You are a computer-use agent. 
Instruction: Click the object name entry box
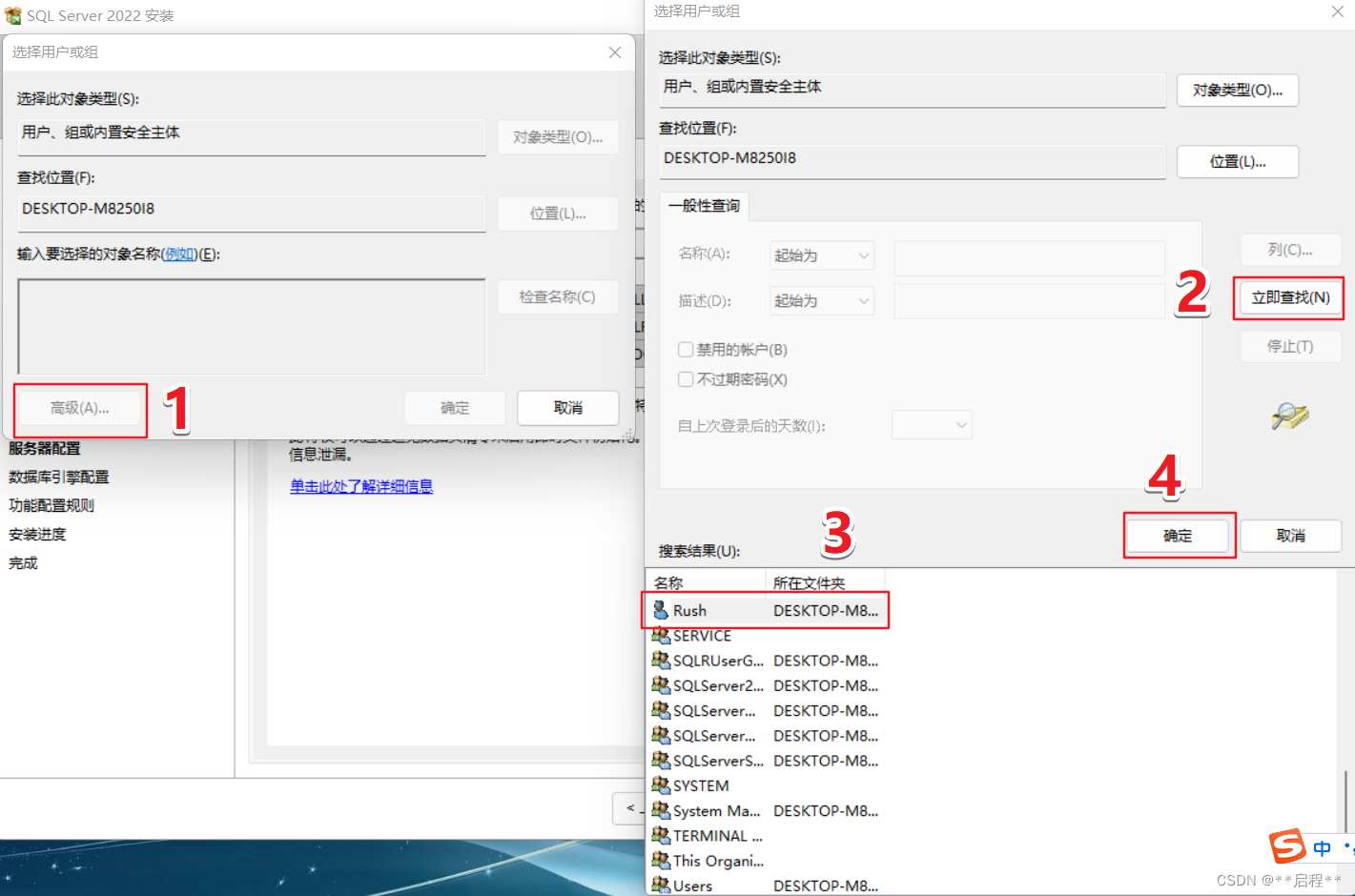click(252, 327)
